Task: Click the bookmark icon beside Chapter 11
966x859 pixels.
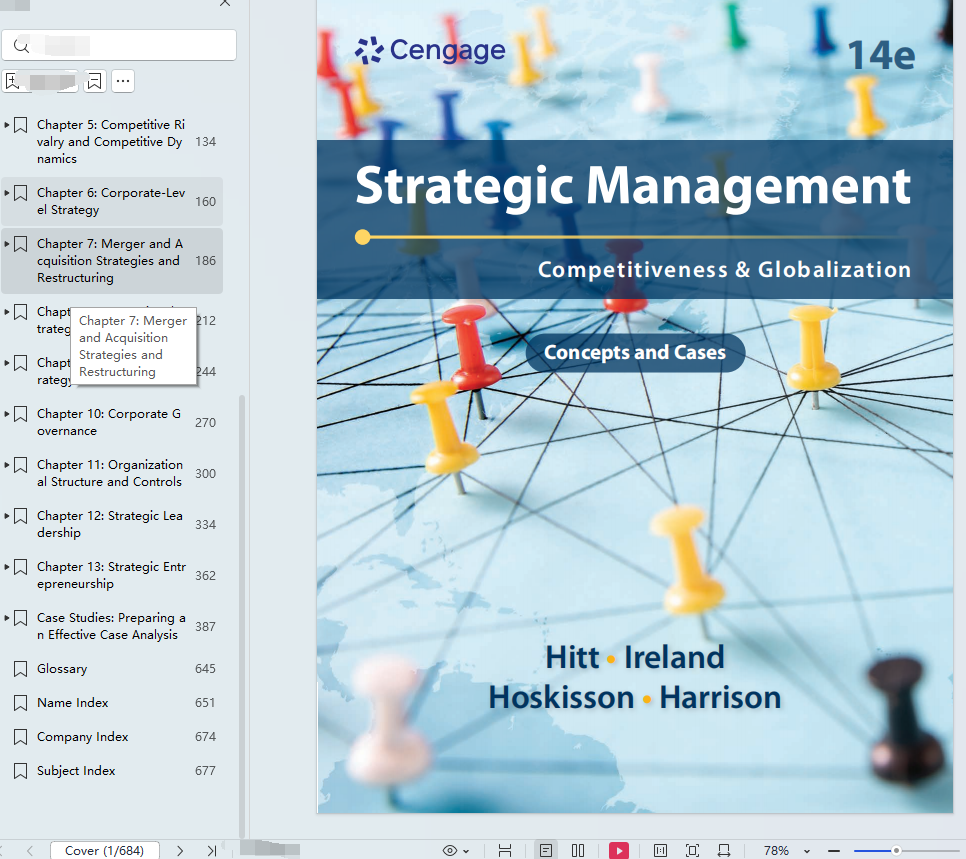Action: point(20,465)
